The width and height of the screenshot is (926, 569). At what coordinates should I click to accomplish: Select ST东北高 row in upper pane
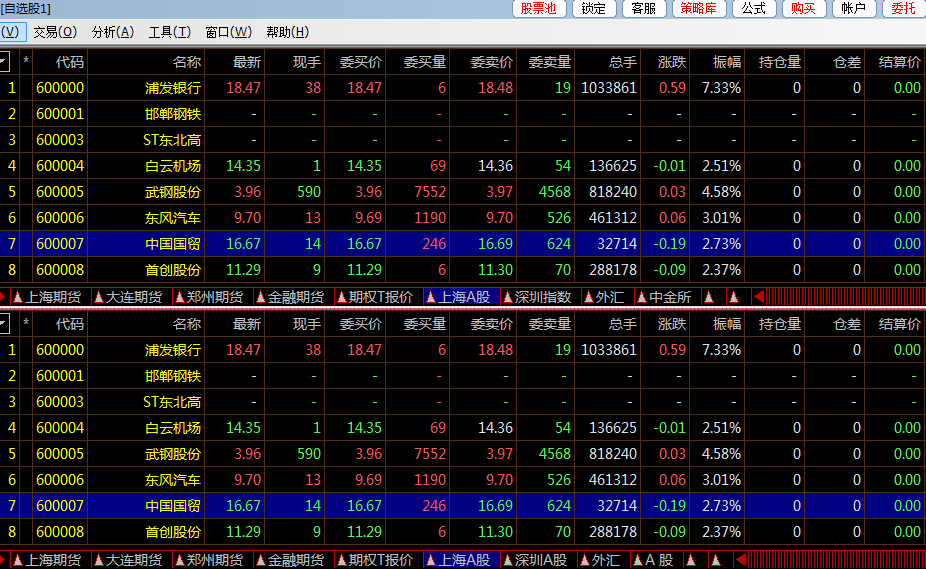tap(463, 140)
